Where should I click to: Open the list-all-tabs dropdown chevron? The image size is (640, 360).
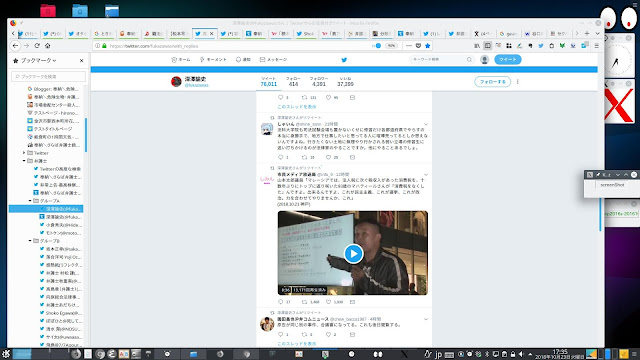tap(597, 33)
